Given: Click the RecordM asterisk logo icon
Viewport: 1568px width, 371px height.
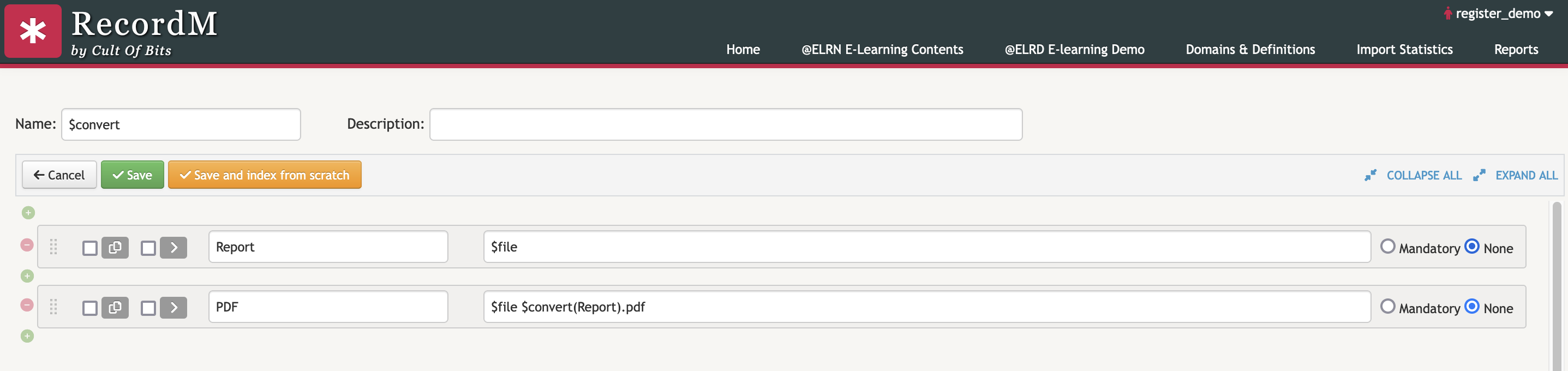Looking at the screenshot, I should 33,31.
